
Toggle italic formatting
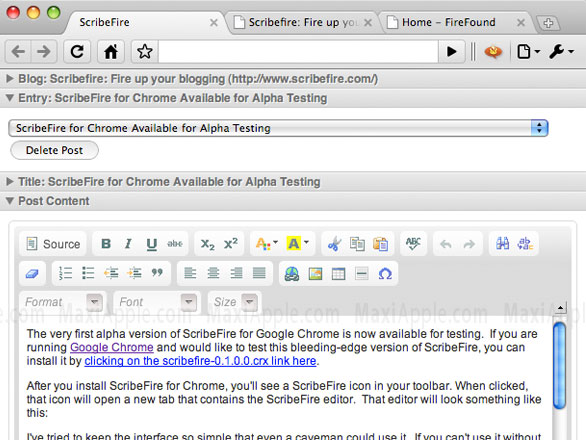point(128,244)
